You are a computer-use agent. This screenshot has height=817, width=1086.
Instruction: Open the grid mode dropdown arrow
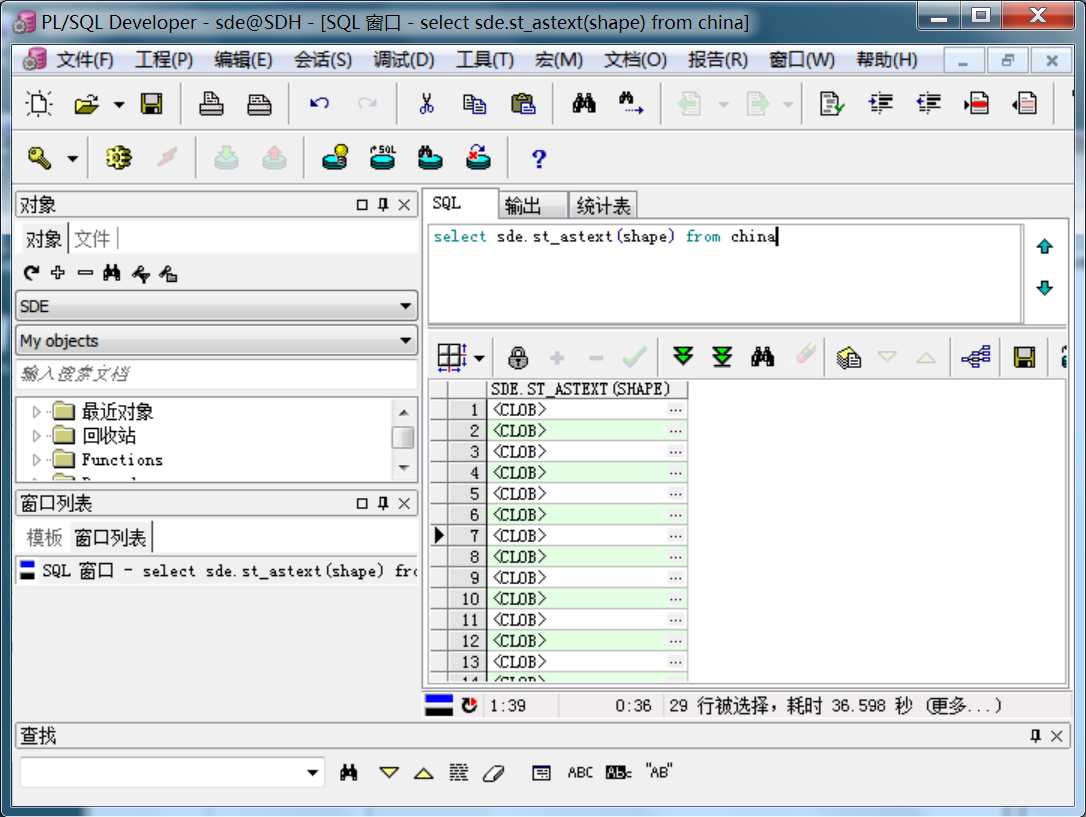(479, 359)
